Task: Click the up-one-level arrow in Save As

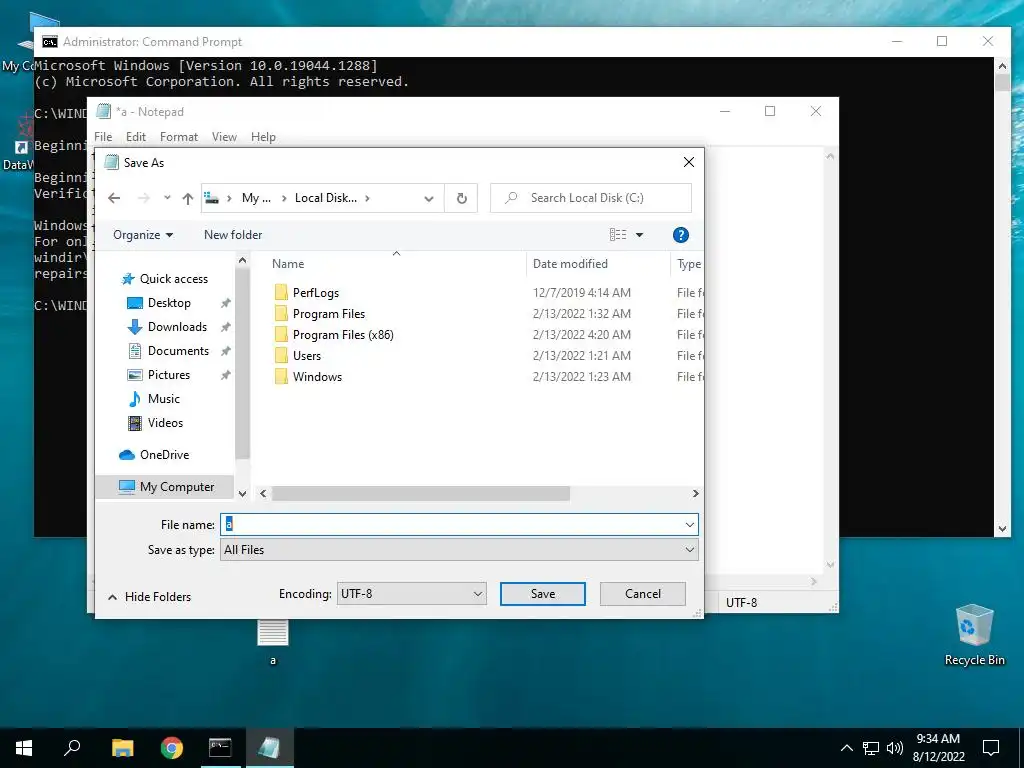Action: (x=187, y=198)
